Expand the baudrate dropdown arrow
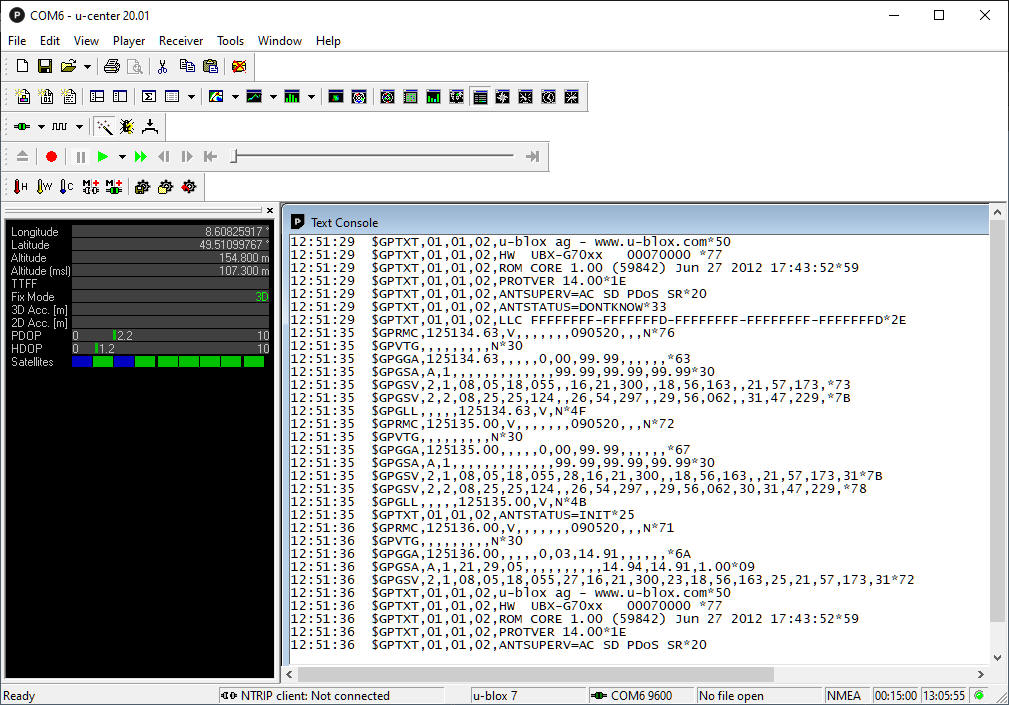 [x=82, y=127]
